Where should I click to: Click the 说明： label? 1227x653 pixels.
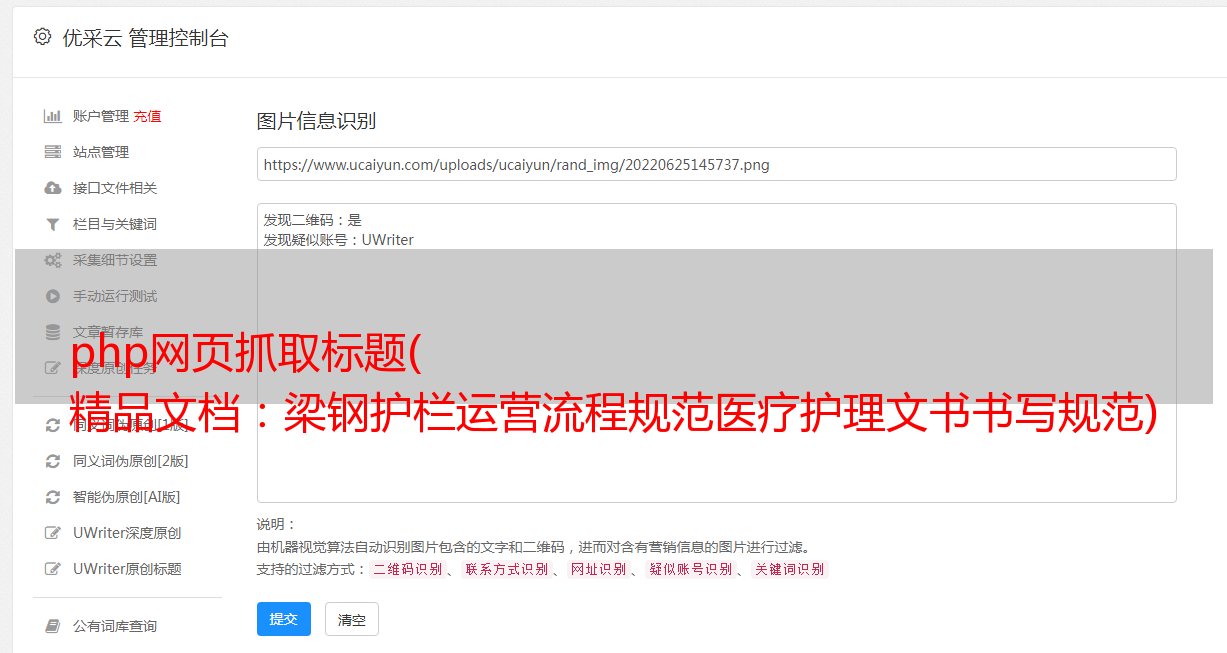click(x=277, y=524)
